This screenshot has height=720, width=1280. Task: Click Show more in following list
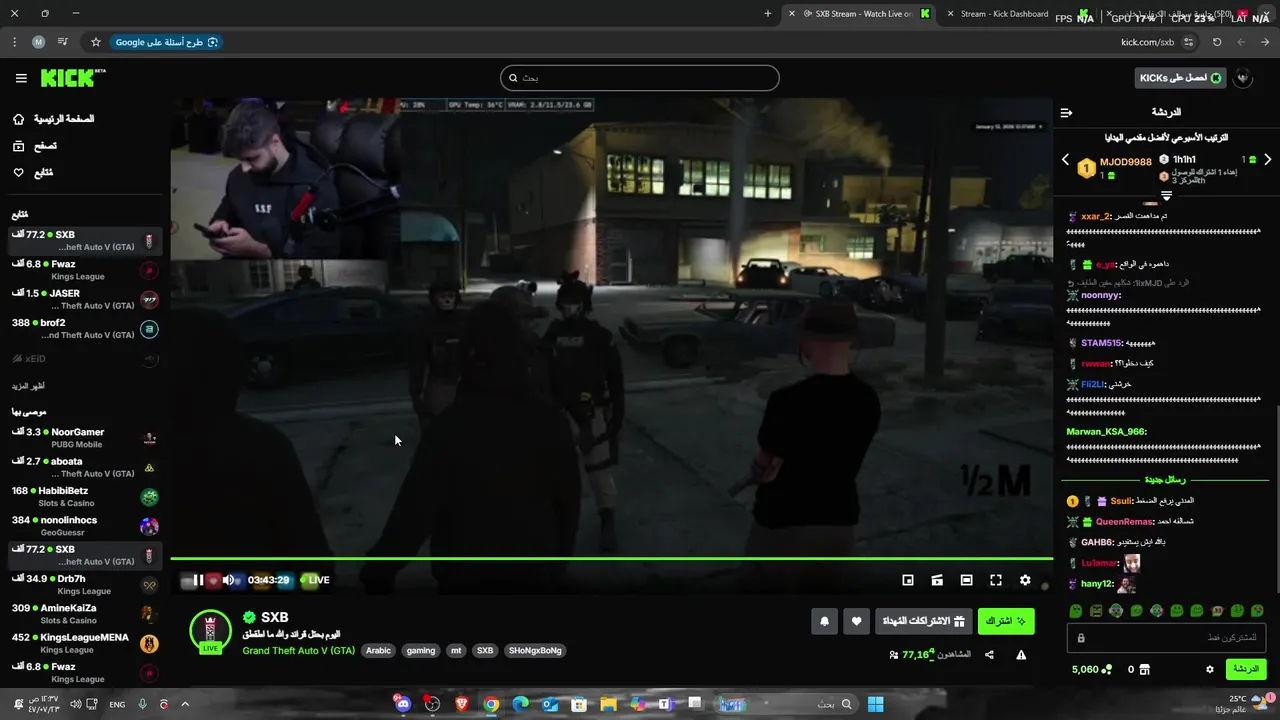28,386
